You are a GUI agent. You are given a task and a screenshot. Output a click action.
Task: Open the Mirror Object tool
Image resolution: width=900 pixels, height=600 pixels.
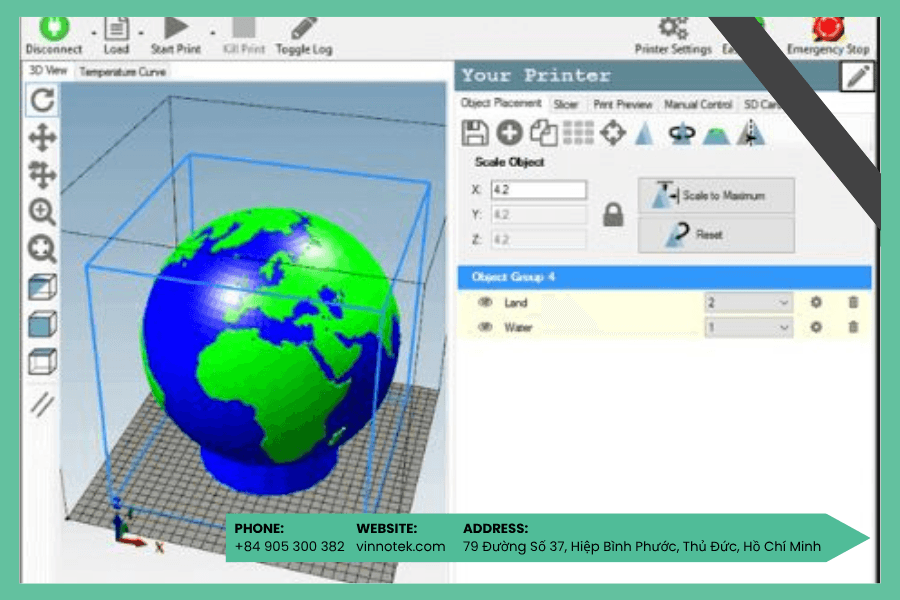pos(751,133)
